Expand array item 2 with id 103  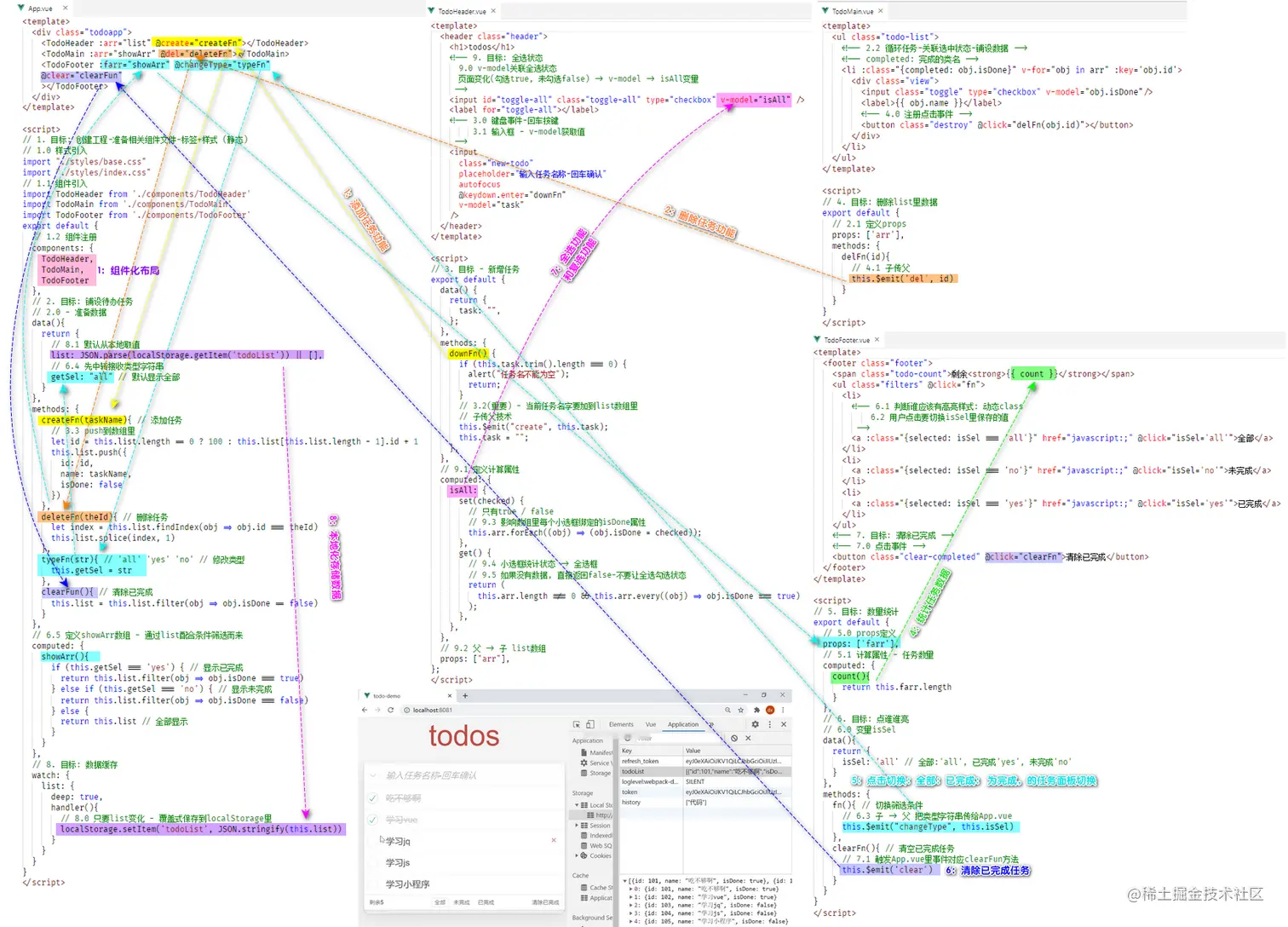(631, 905)
